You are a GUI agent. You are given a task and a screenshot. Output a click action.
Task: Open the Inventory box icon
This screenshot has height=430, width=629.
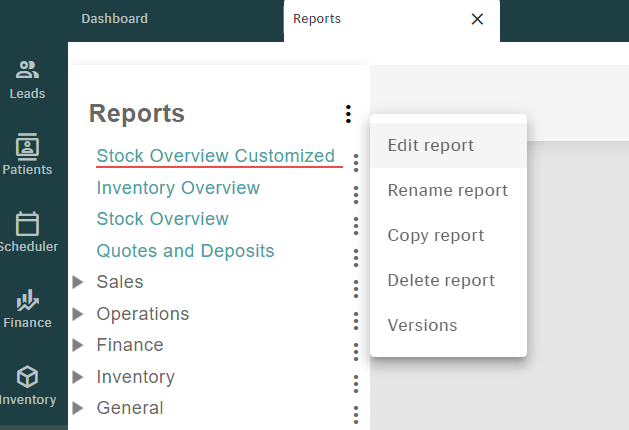(28, 376)
